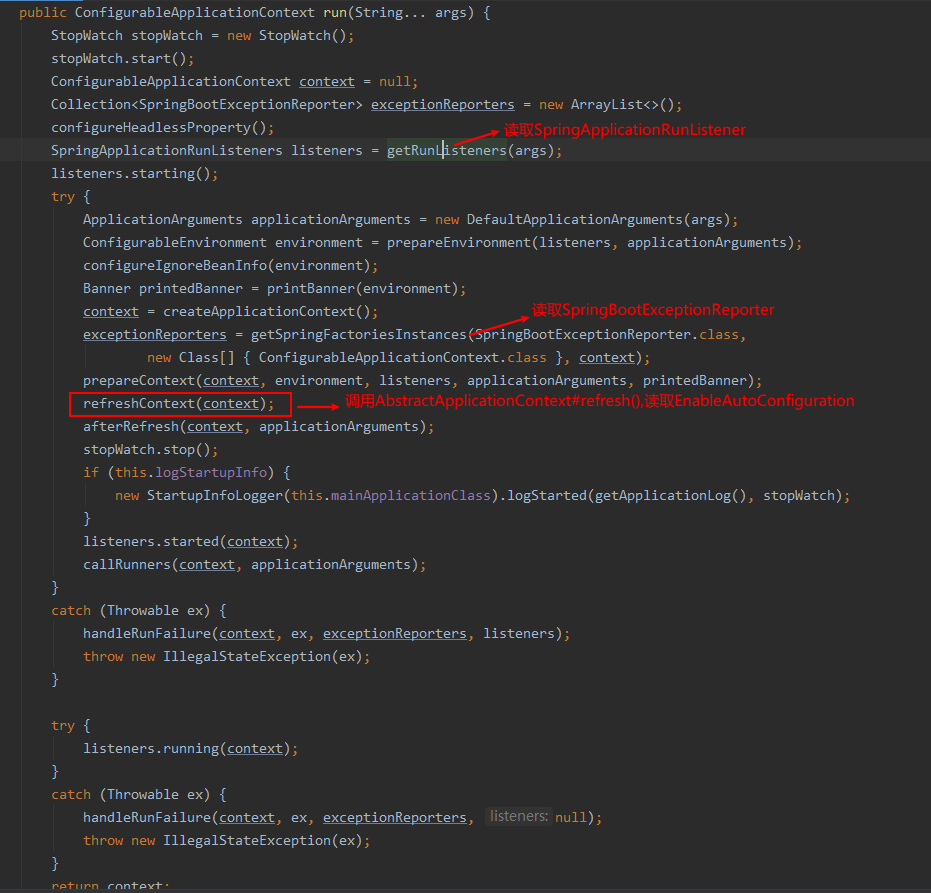
Task: Click the SpringApplicationRunListeners type name
Action: pyautogui.click(x=167, y=151)
